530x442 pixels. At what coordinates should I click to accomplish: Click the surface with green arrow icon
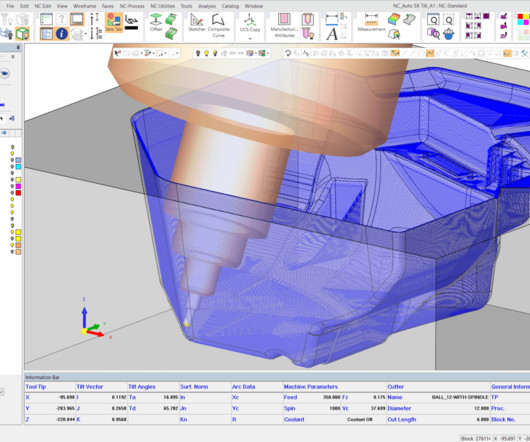point(409,19)
